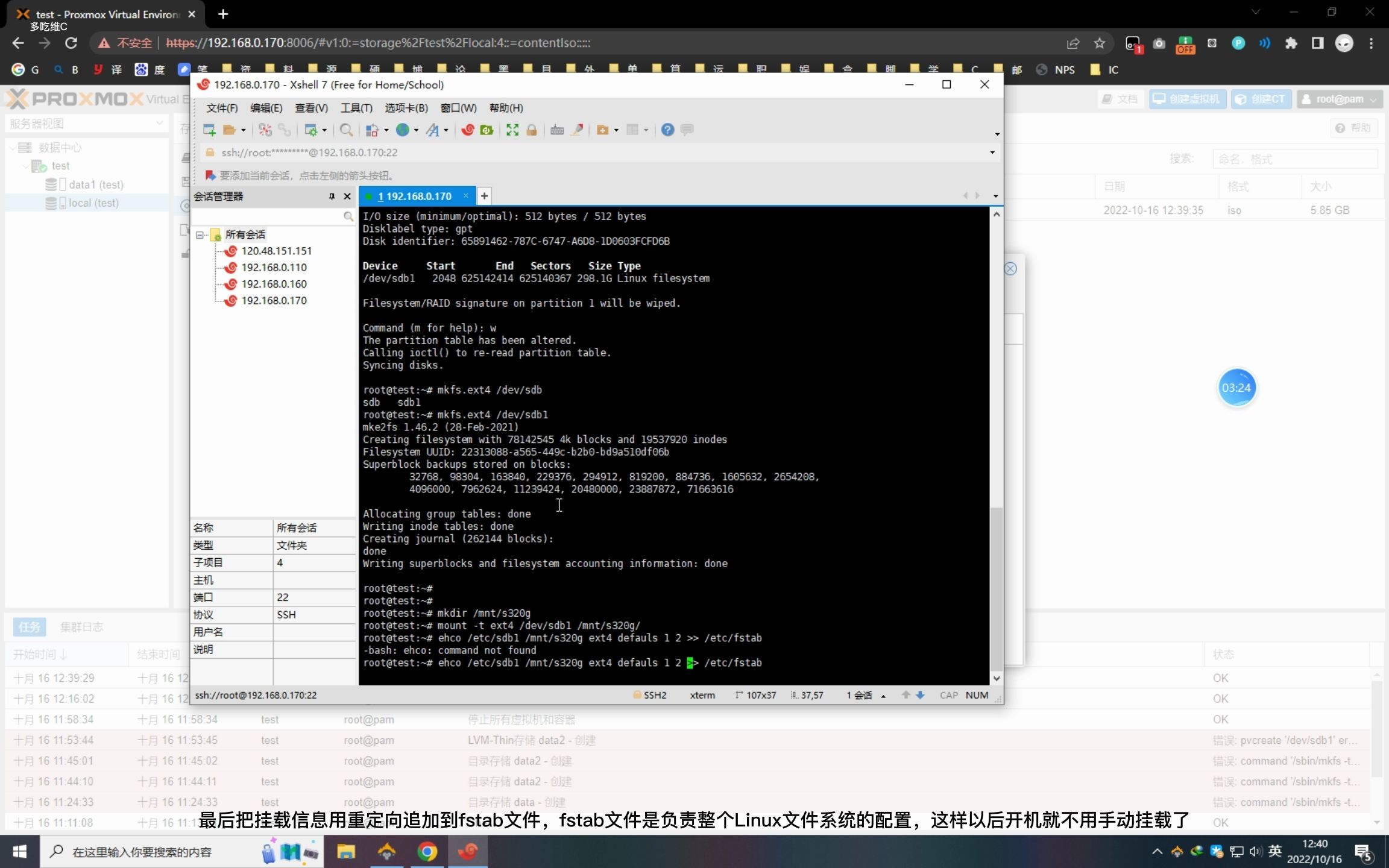Open the 编辑(E) menu
Image resolution: width=1389 pixels, height=868 pixels.
[x=266, y=108]
